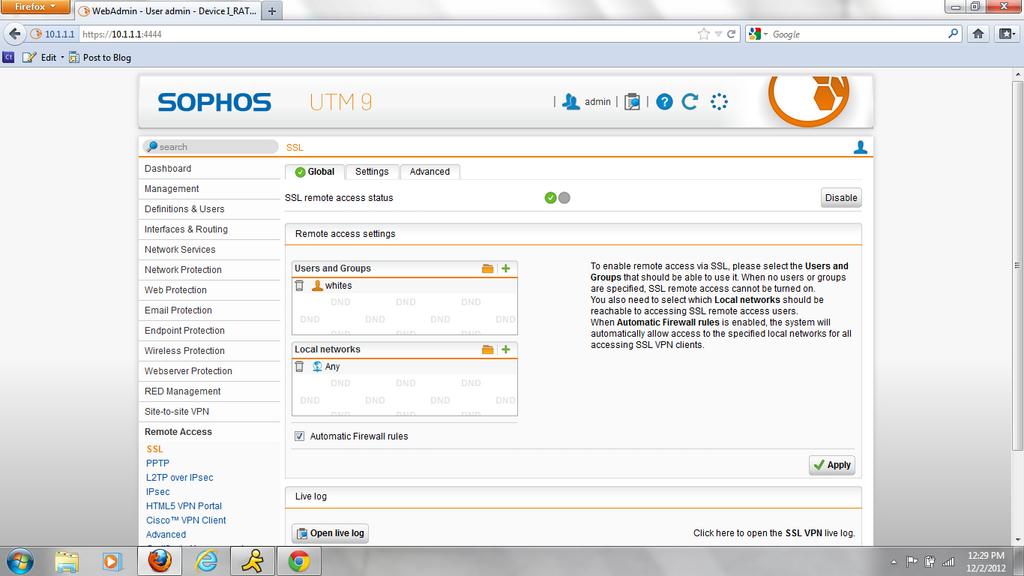Click the WebAdmin search field

[212, 147]
